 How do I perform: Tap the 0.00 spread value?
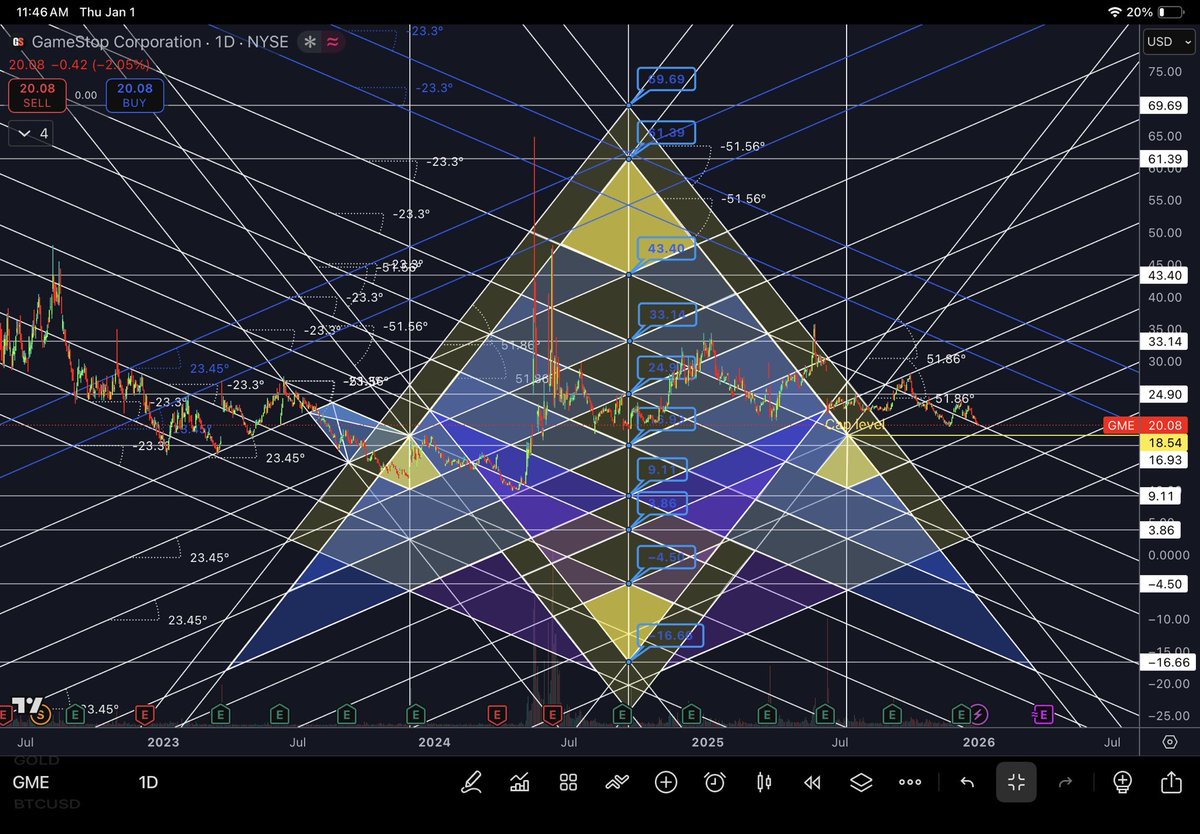pos(86,96)
